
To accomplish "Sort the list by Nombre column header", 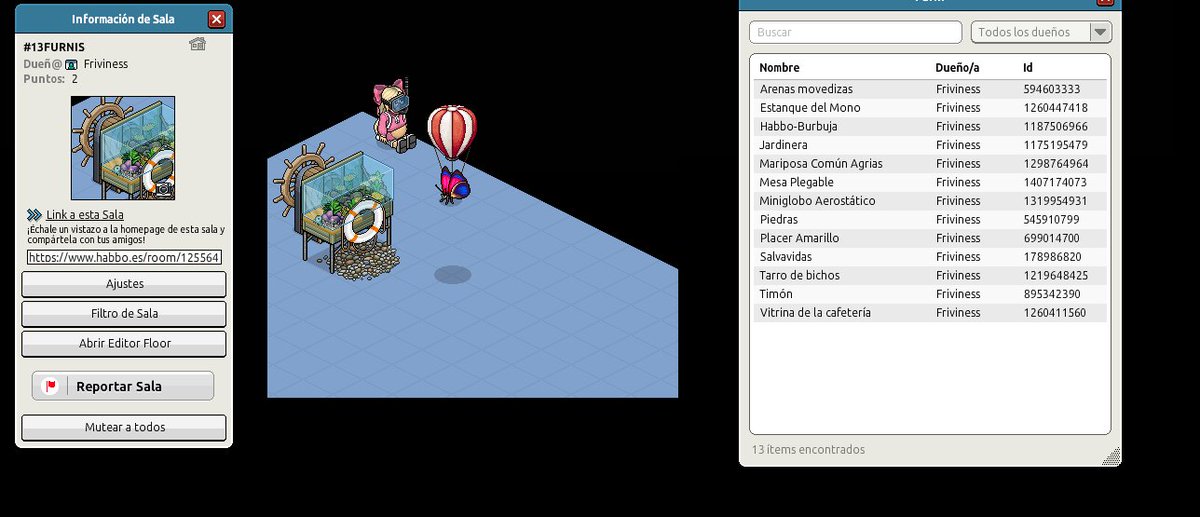I will point(779,68).
